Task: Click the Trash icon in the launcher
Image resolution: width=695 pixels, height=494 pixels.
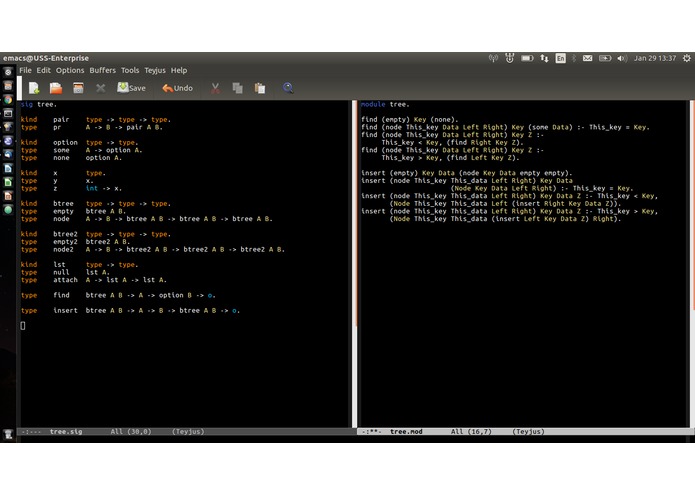Action: coord(8,435)
